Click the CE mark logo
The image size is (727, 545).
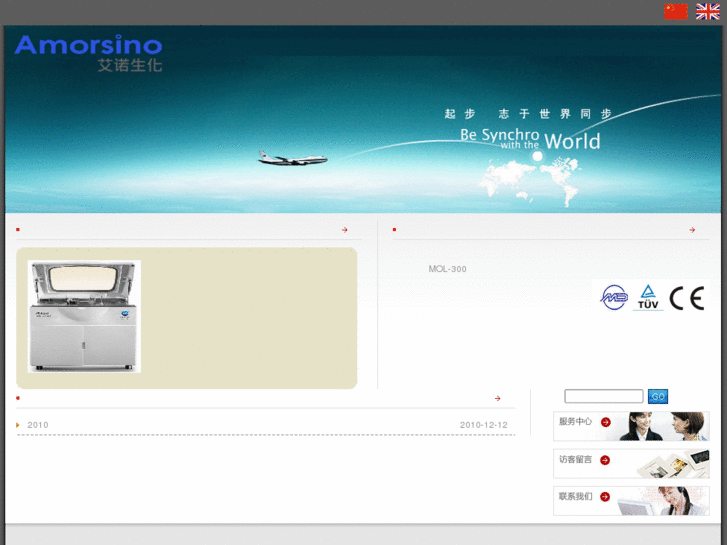coord(687,298)
